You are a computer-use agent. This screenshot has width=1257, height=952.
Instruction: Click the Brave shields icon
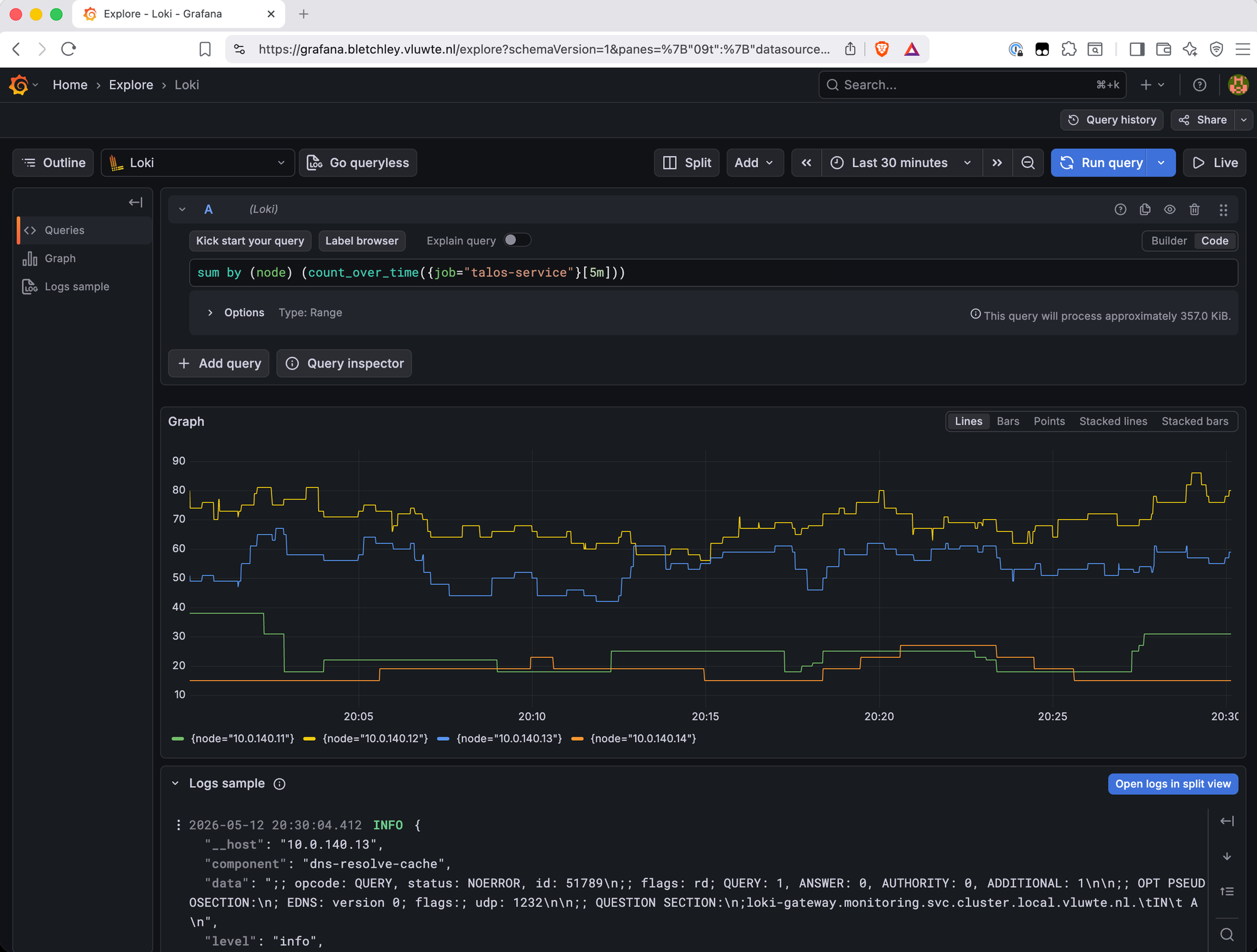[x=882, y=49]
